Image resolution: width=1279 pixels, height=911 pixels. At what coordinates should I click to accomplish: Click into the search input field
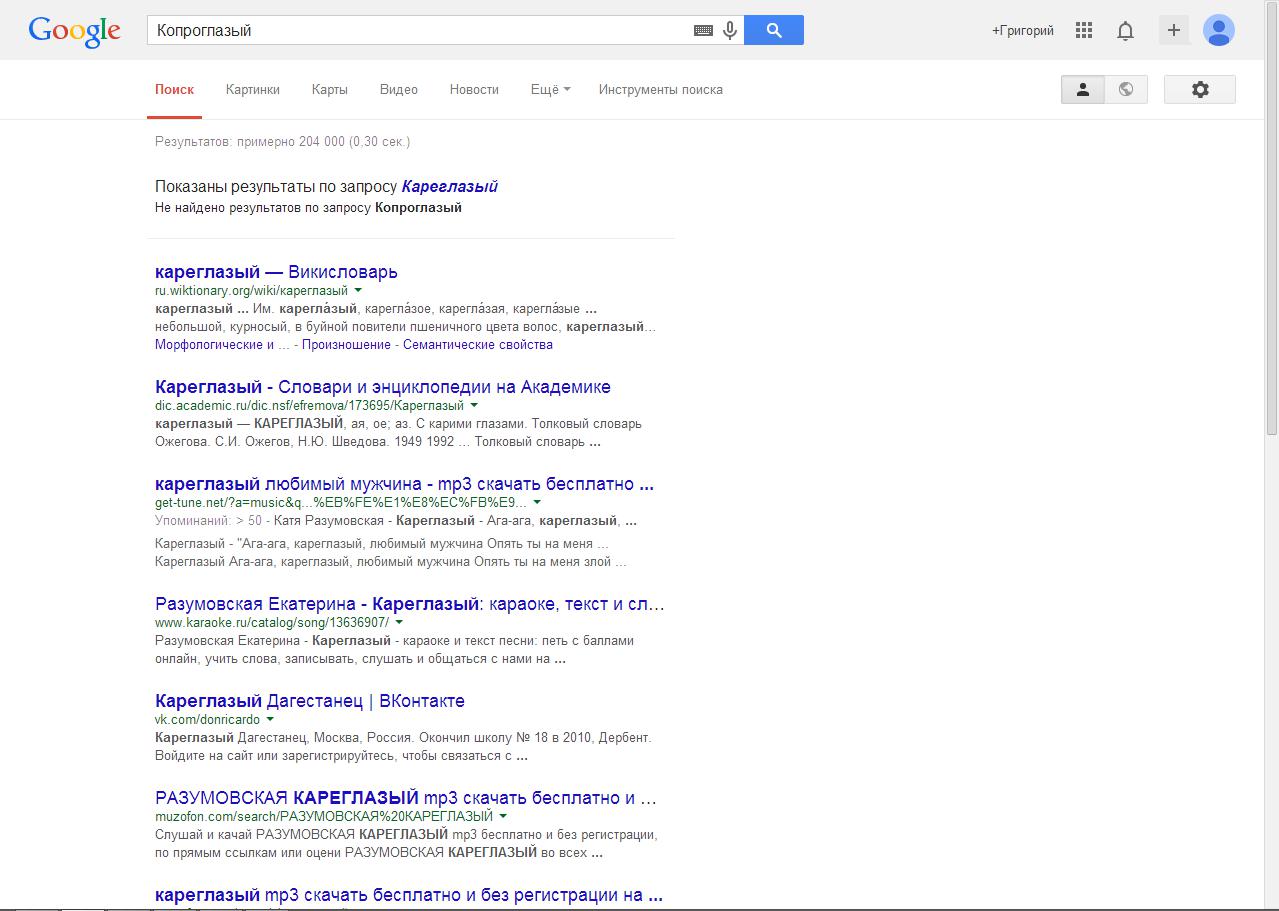click(x=420, y=30)
